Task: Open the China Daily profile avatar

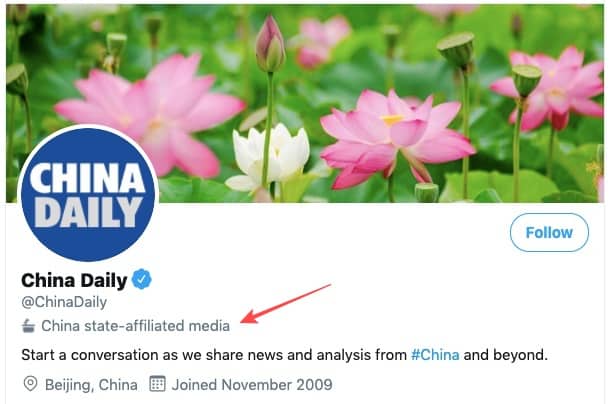Action: tap(88, 195)
